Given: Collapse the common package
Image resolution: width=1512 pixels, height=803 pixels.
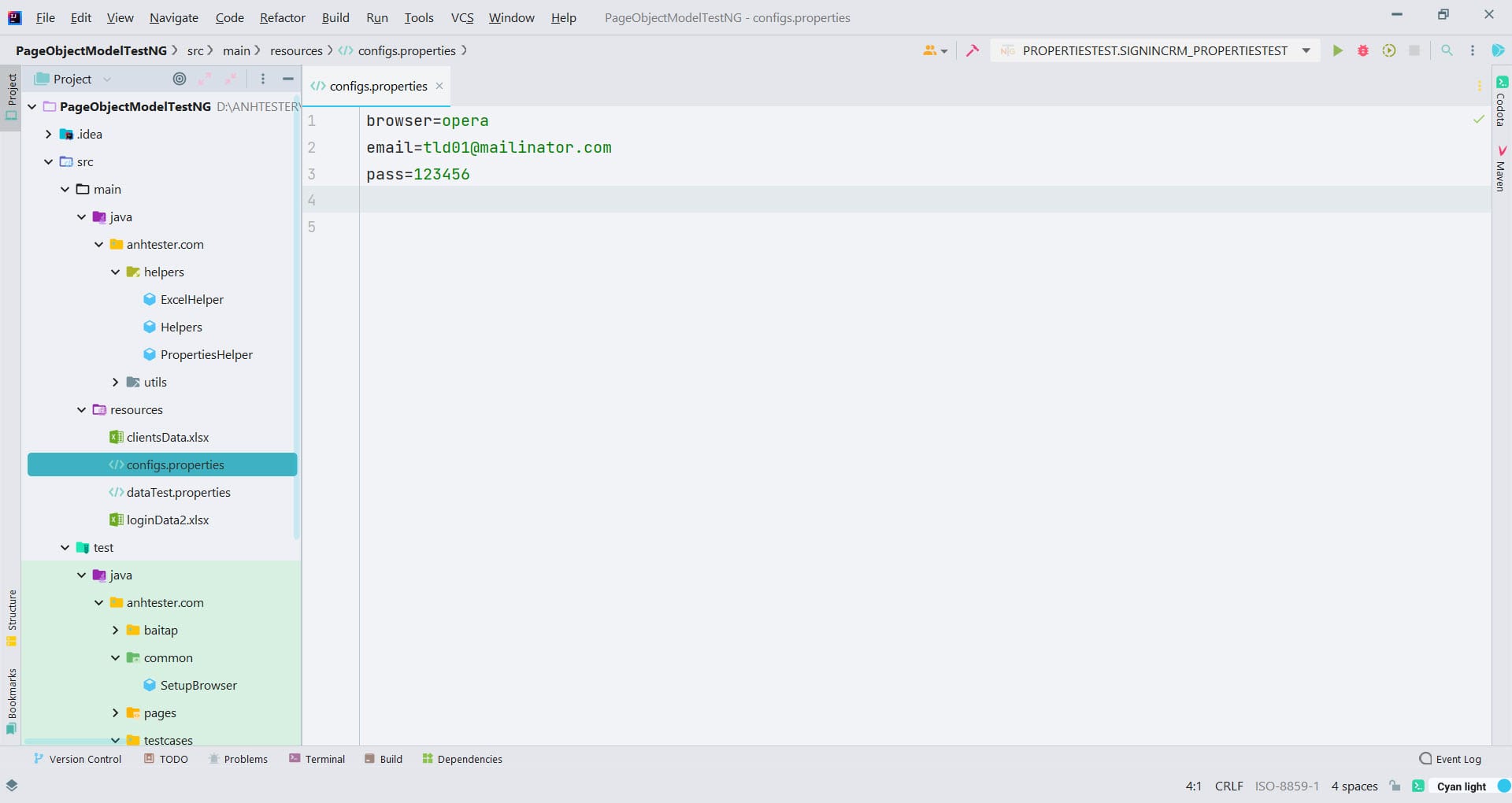Looking at the screenshot, I should pos(116,657).
